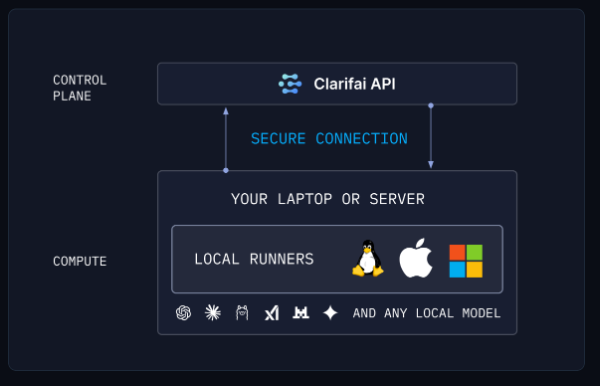The width and height of the screenshot is (600, 386).
Task: Click the 'YOUR LAPTOP OR SERVER' heading
Action: [328, 199]
